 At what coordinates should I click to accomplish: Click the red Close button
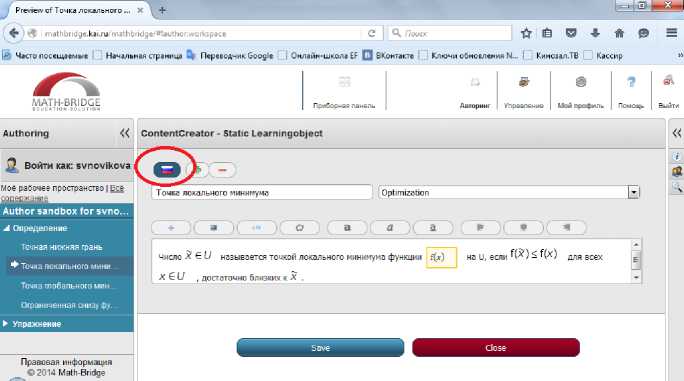[496, 348]
